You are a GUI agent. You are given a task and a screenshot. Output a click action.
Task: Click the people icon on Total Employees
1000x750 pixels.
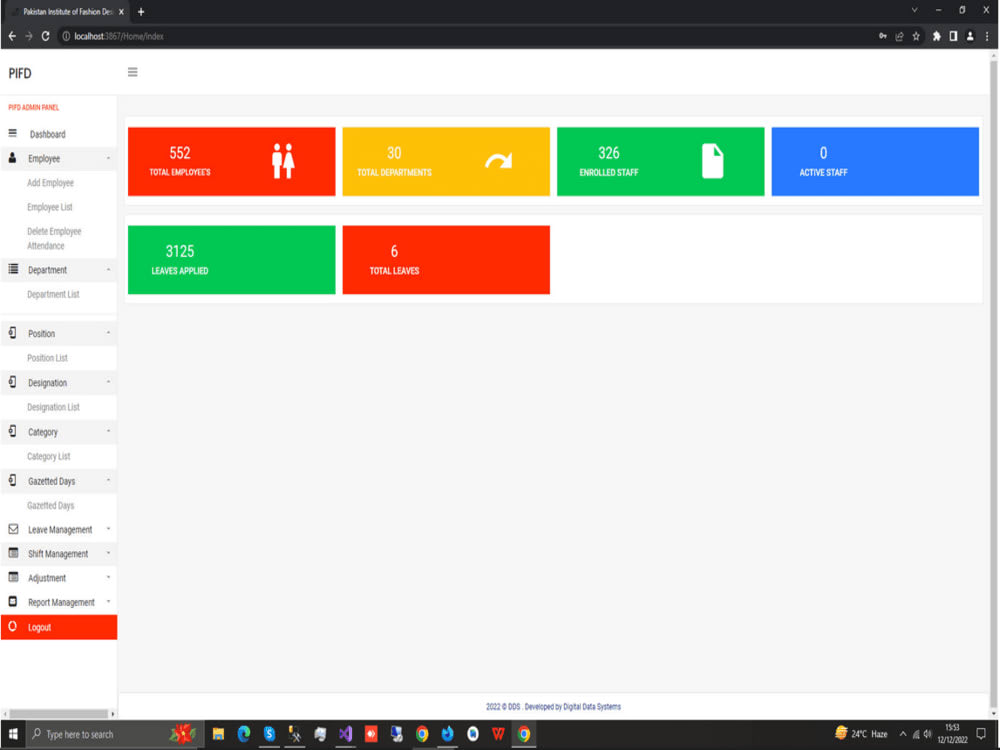pyautogui.click(x=283, y=161)
